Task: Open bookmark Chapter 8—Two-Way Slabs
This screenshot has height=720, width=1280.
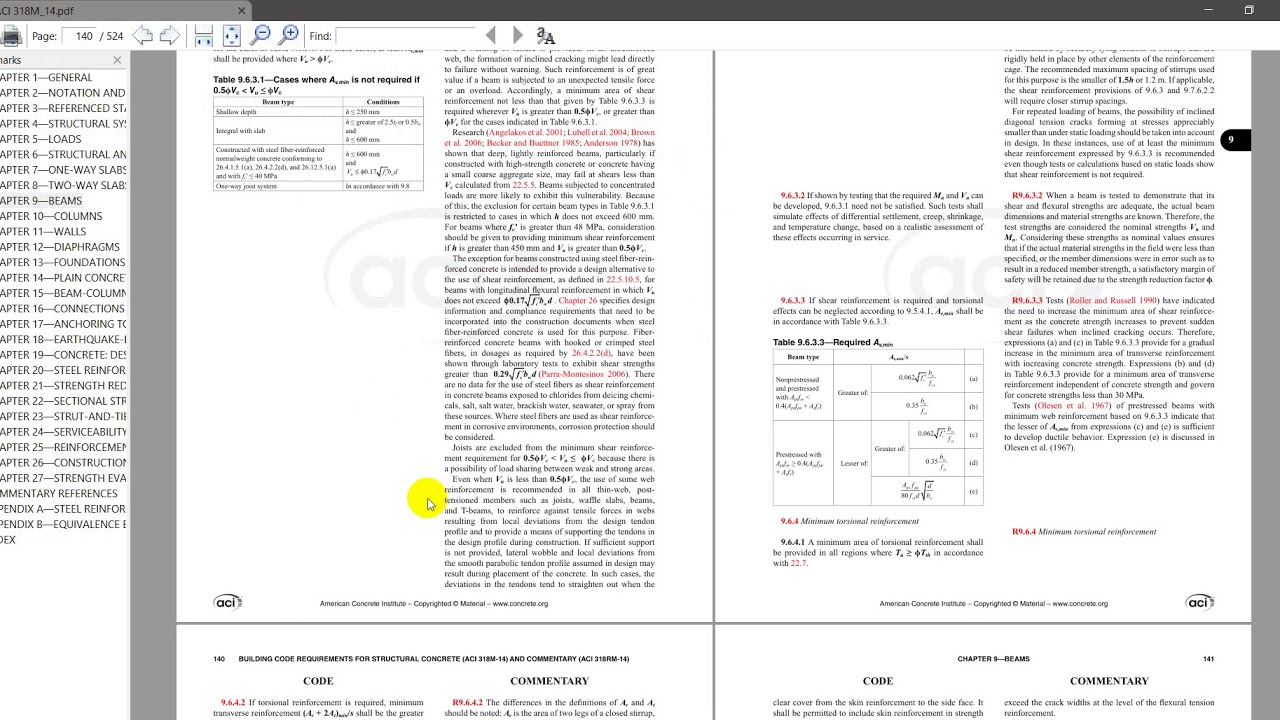Action: 63,185
